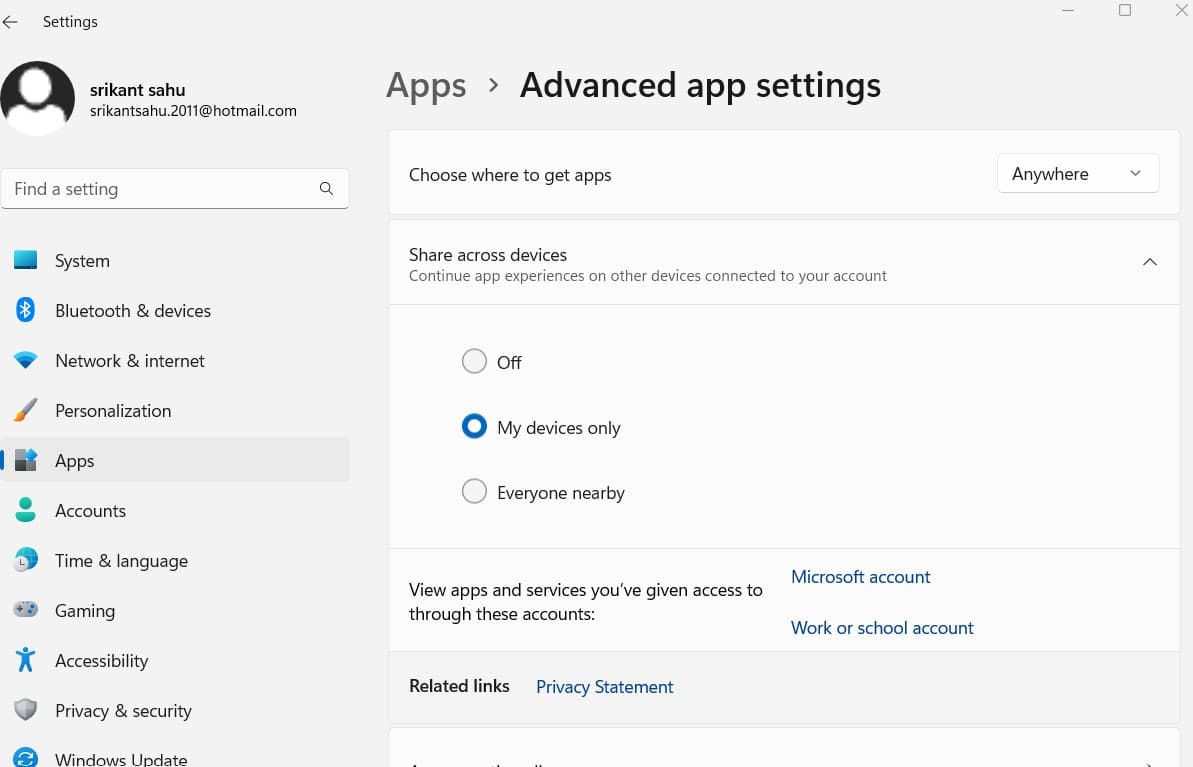
Task: Select the My devices only option
Action: pyautogui.click(x=474, y=427)
